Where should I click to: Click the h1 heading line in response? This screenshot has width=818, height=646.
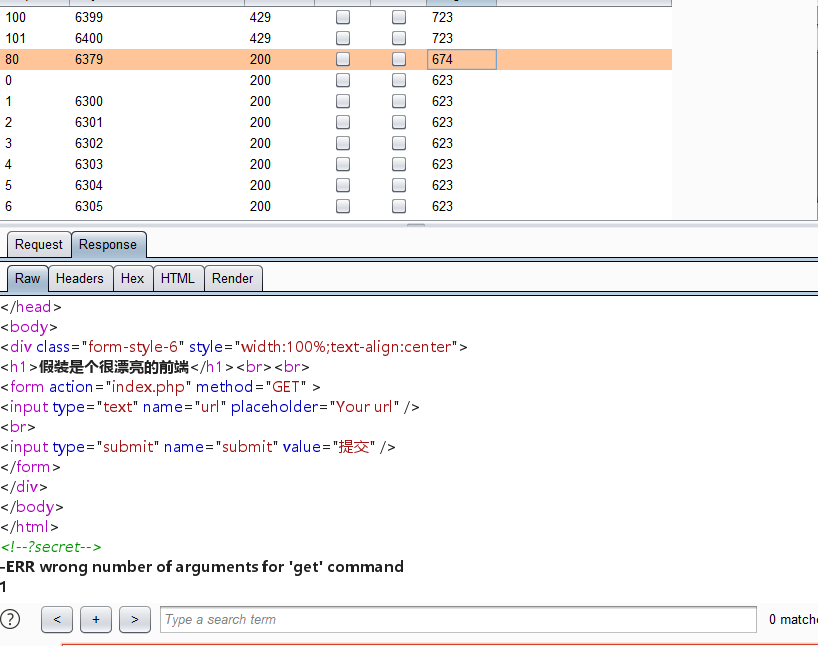click(155, 367)
